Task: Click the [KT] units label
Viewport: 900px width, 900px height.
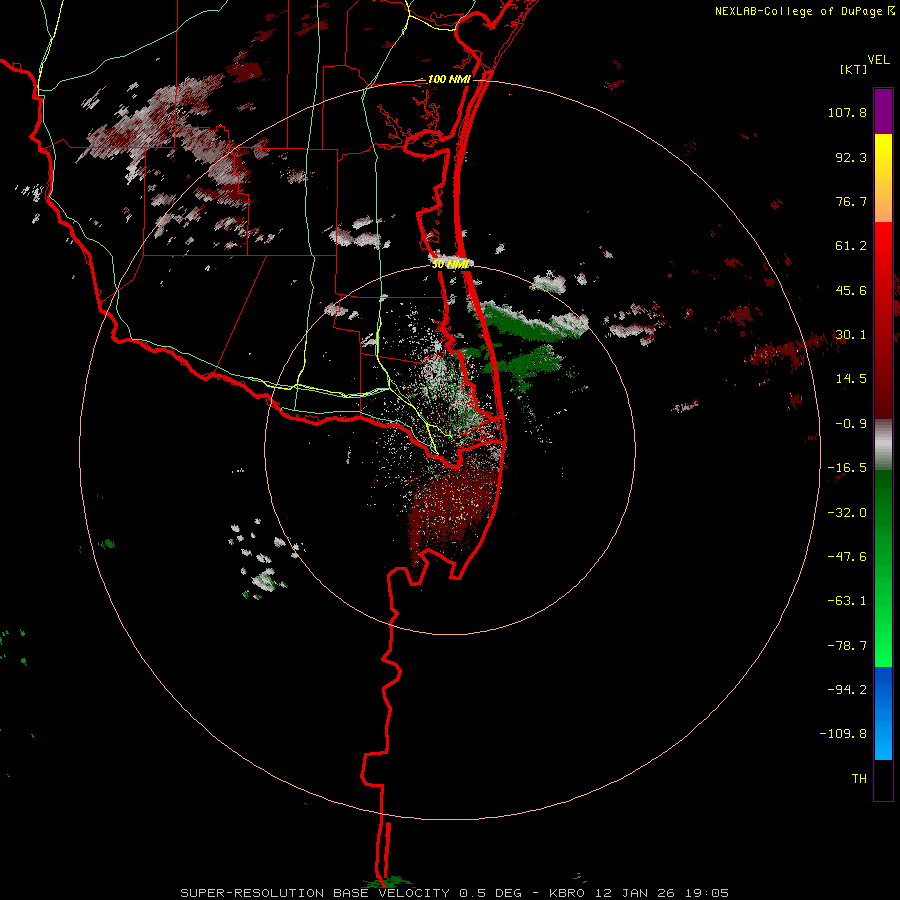Action: tap(854, 69)
